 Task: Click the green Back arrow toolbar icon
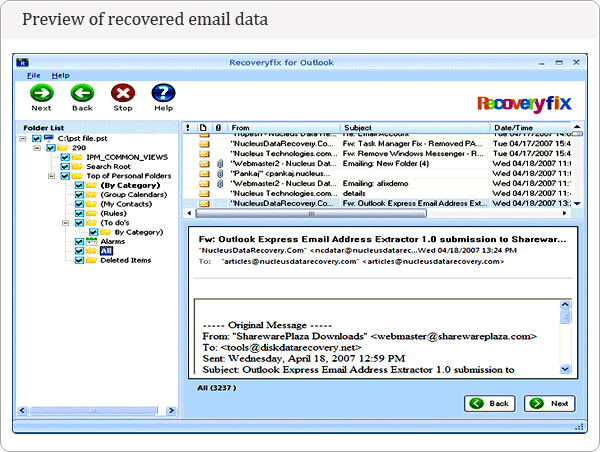(82, 93)
